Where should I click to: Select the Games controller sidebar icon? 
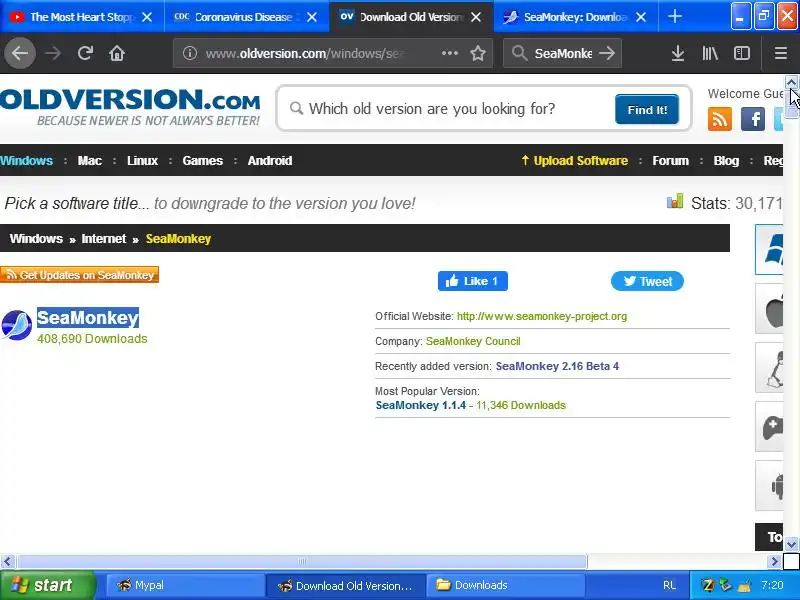(x=769, y=427)
